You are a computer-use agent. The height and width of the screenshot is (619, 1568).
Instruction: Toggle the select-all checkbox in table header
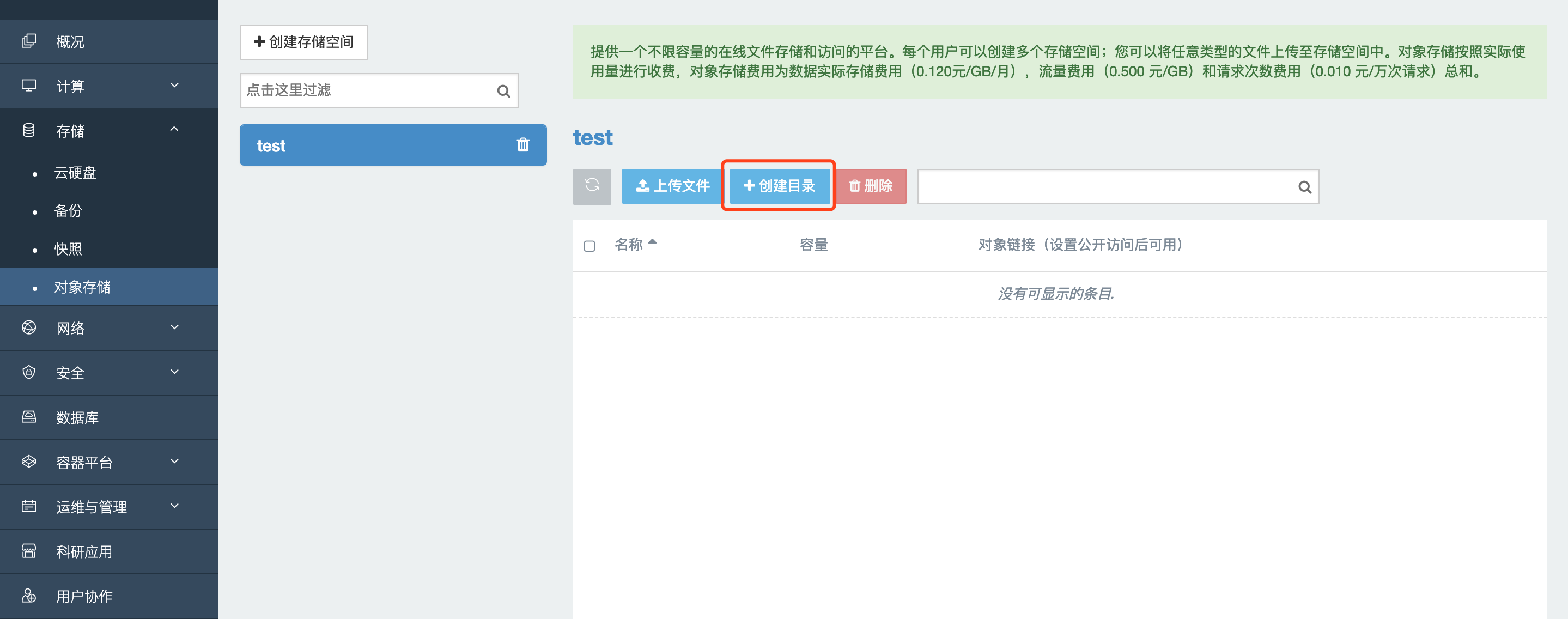point(589,246)
